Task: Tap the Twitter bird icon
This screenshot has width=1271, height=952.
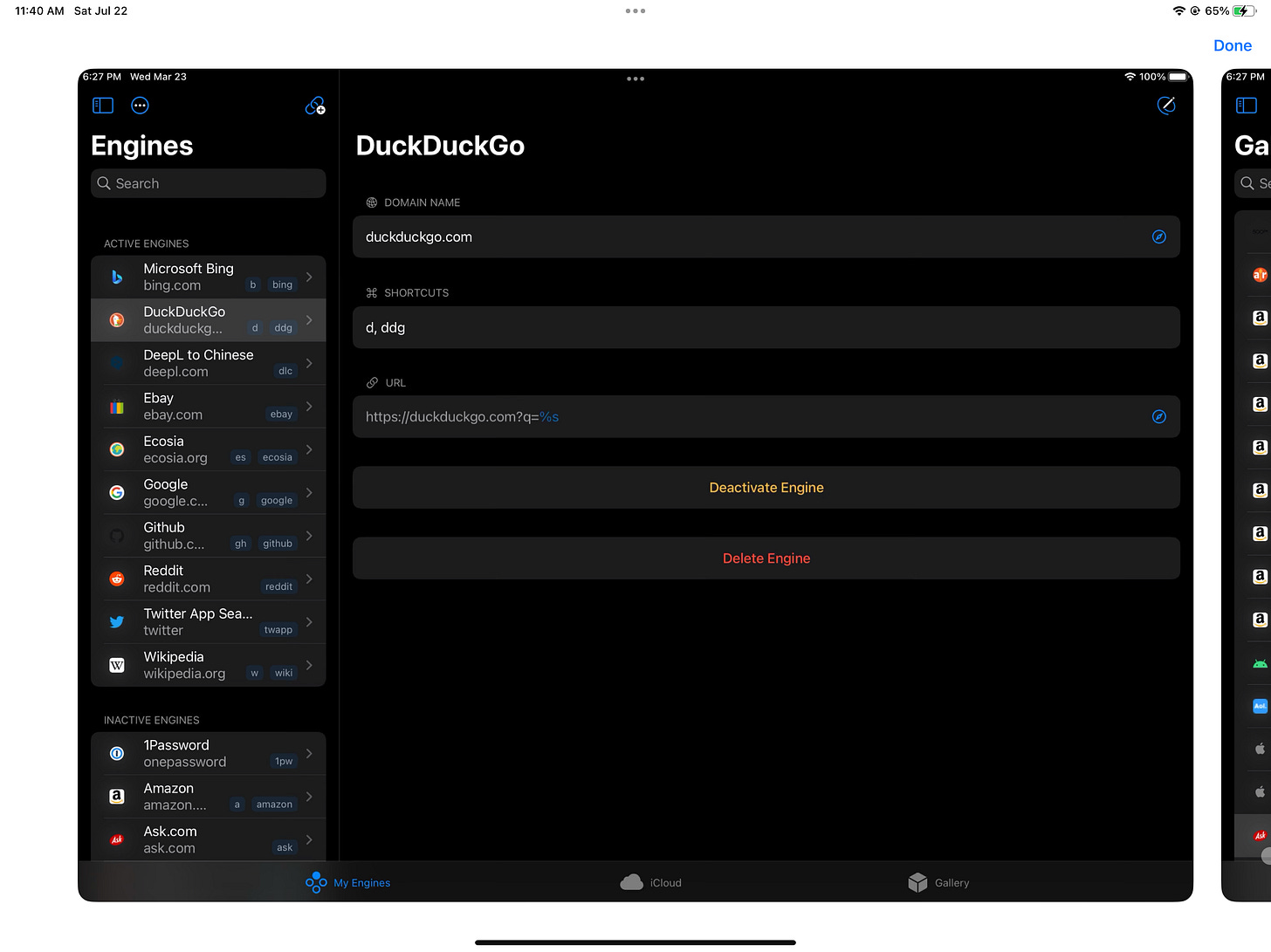Action: click(x=117, y=622)
